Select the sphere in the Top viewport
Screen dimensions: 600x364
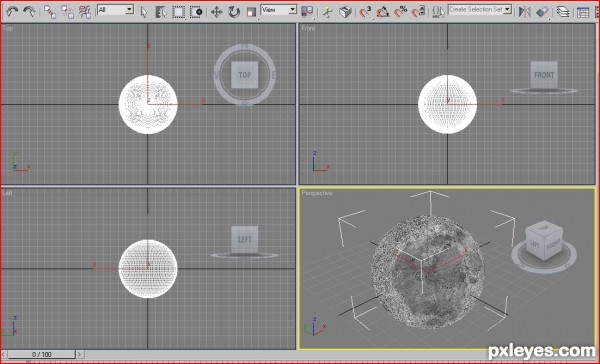pos(148,104)
